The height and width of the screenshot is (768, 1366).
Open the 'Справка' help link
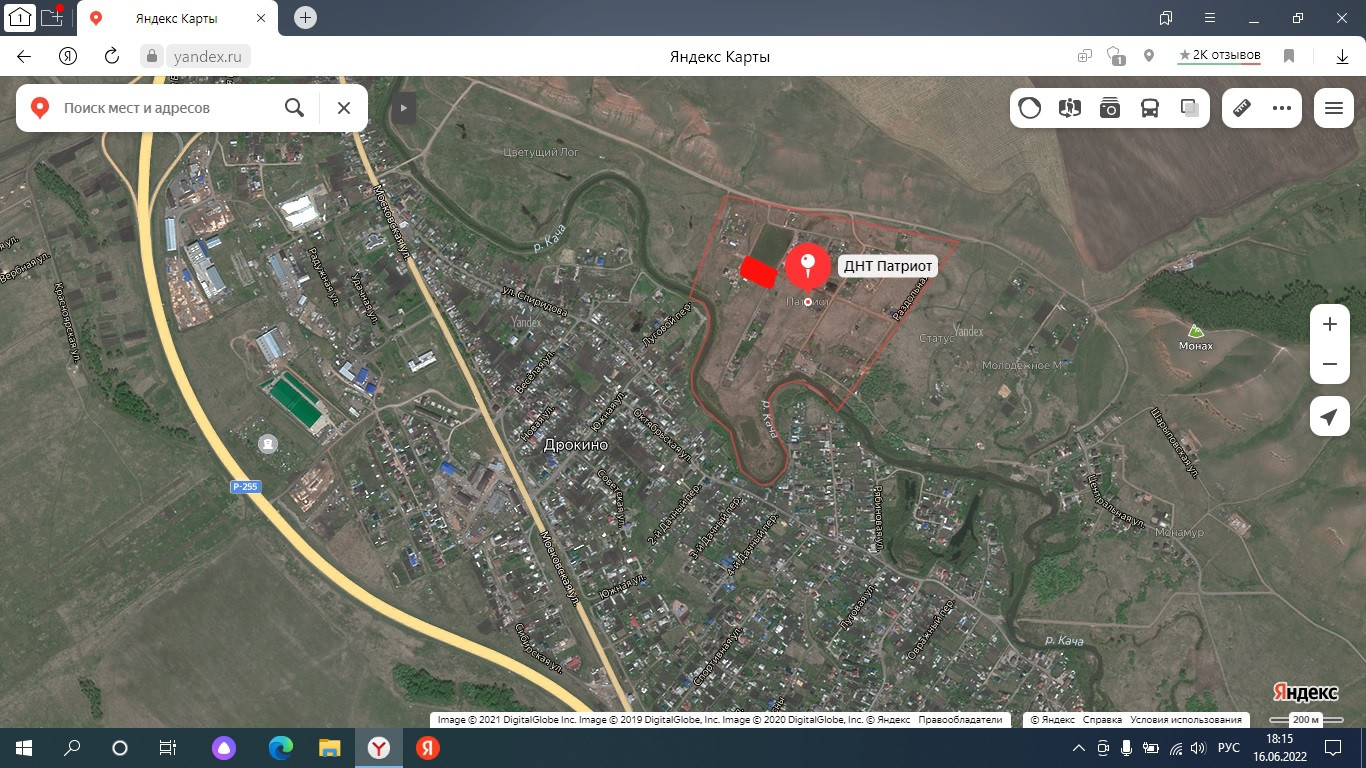pos(1102,719)
